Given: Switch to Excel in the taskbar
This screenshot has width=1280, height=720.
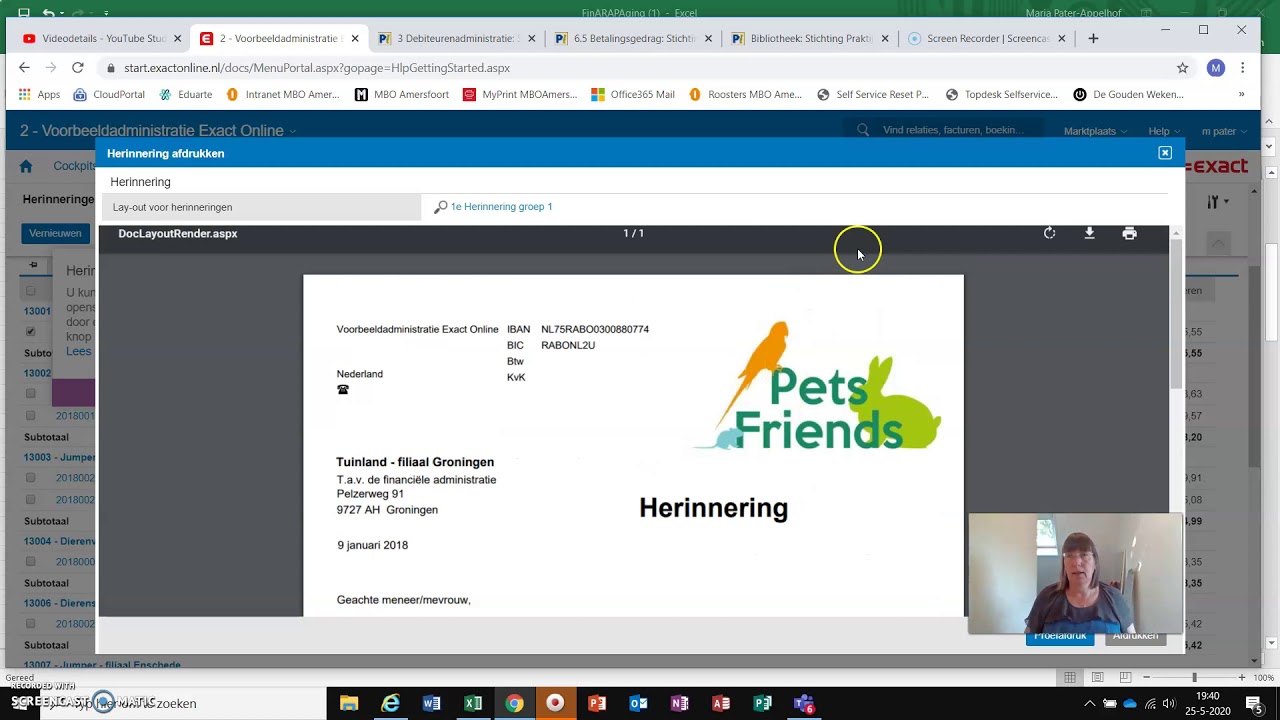Looking at the screenshot, I should pyautogui.click(x=473, y=703).
